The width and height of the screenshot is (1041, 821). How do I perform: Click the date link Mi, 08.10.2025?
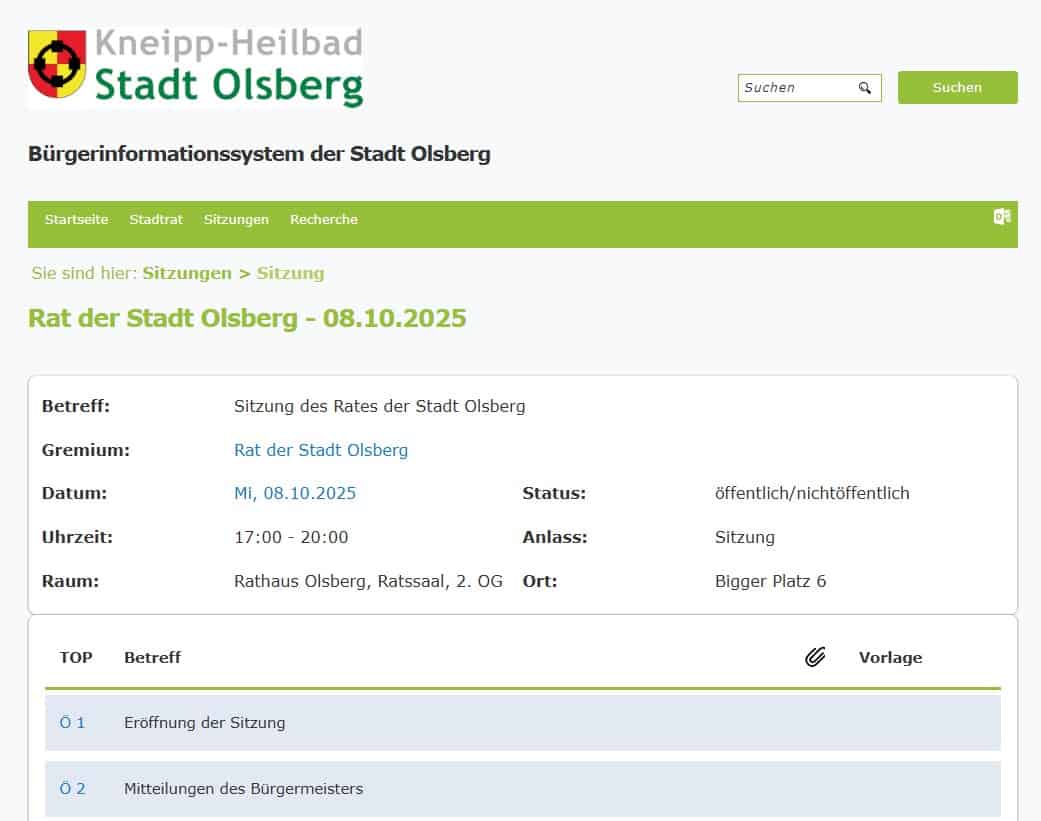pos(295,493)
